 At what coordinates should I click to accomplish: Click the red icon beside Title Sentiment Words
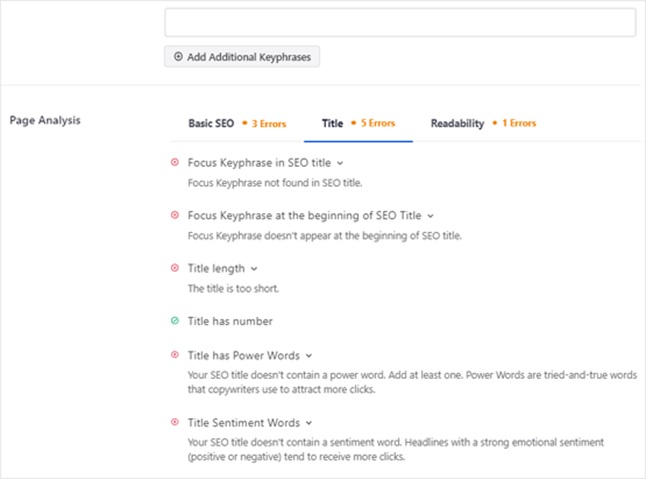pyautogui.click(x=176, y=423)
